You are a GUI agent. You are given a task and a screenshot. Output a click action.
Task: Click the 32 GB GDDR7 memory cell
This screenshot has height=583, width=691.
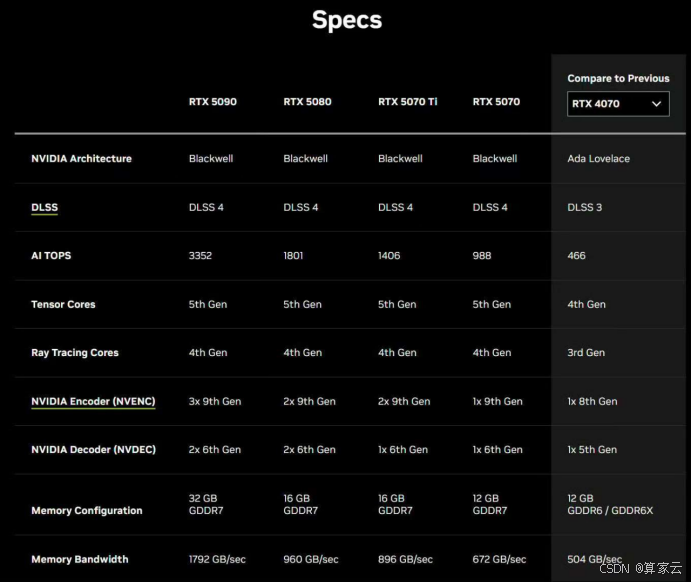coord(206,505)
